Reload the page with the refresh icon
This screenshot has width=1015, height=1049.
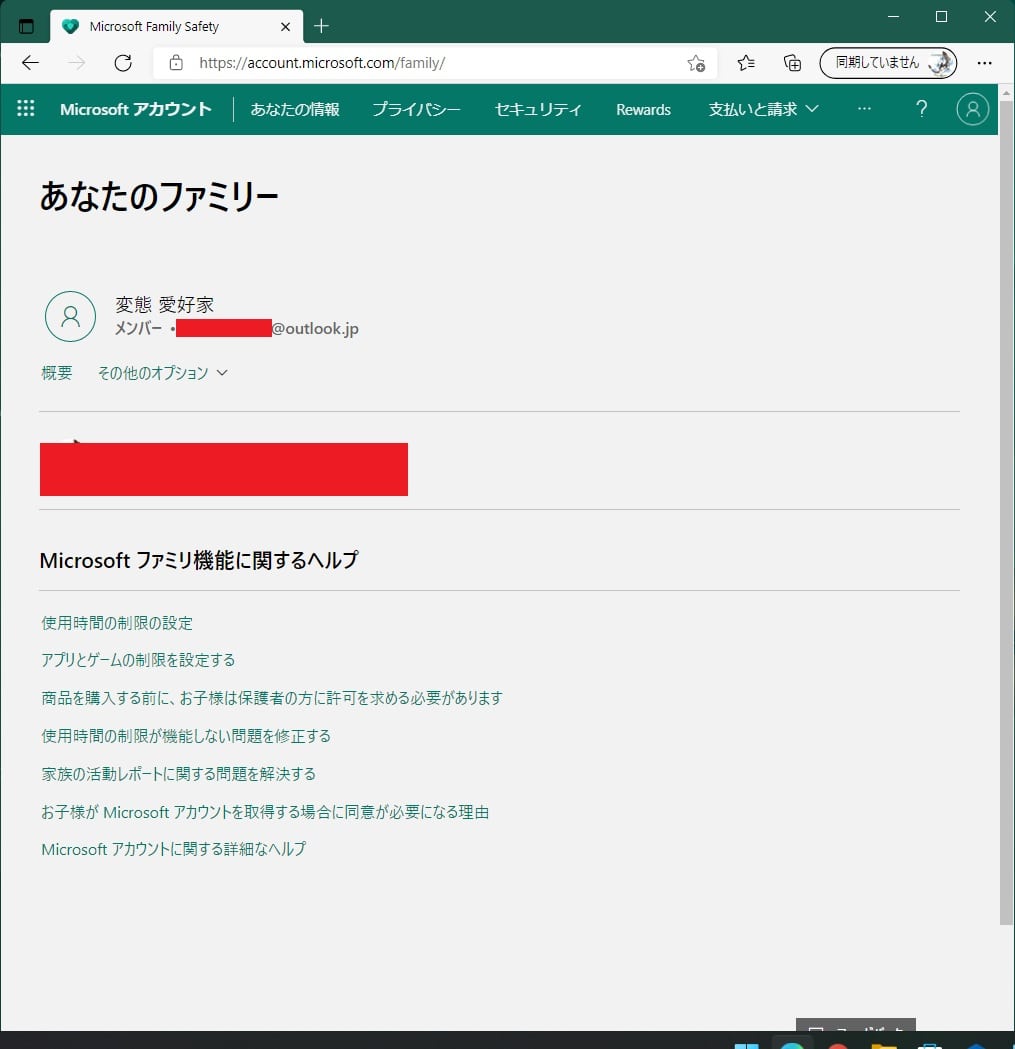point(123,63)
